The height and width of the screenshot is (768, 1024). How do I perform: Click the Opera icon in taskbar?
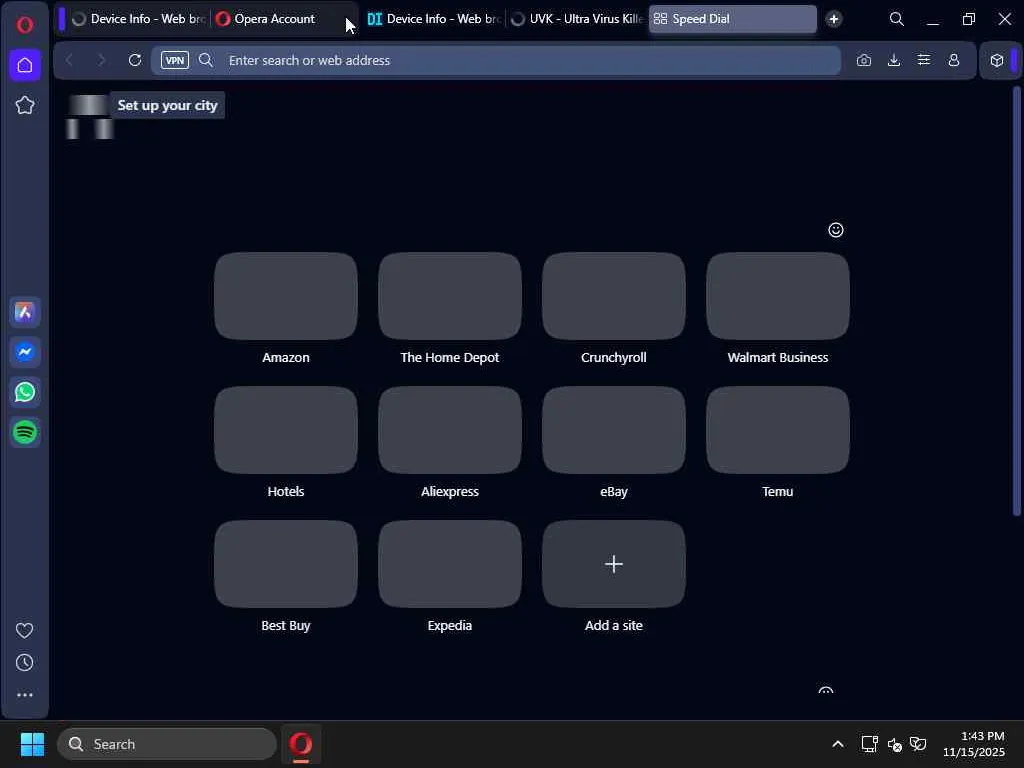301,744
